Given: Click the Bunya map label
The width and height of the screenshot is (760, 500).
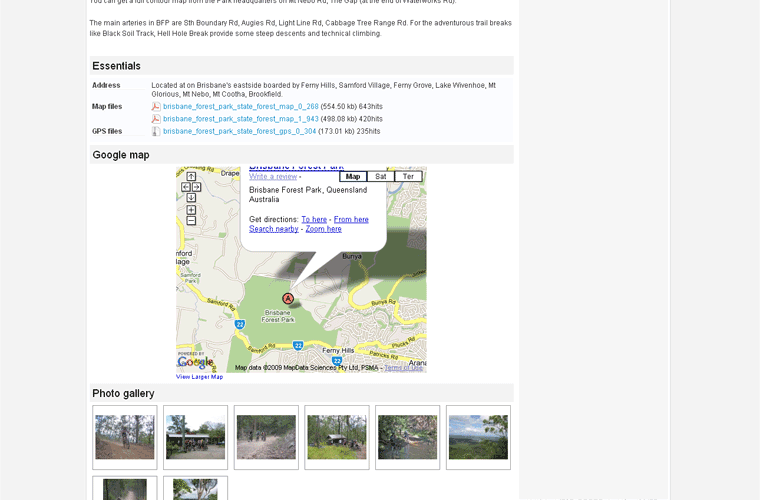Looking at the screenshot, I should [x=352, y=256].
